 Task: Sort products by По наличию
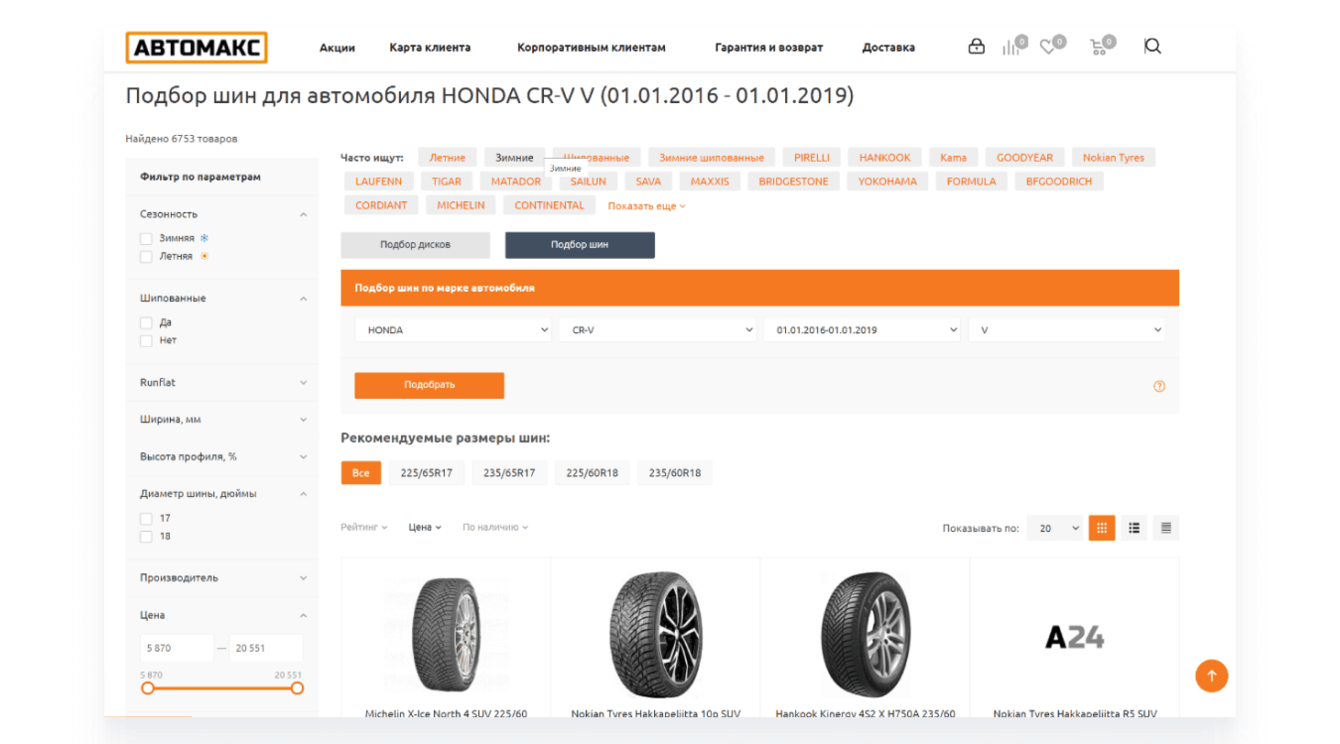(495, 527)
